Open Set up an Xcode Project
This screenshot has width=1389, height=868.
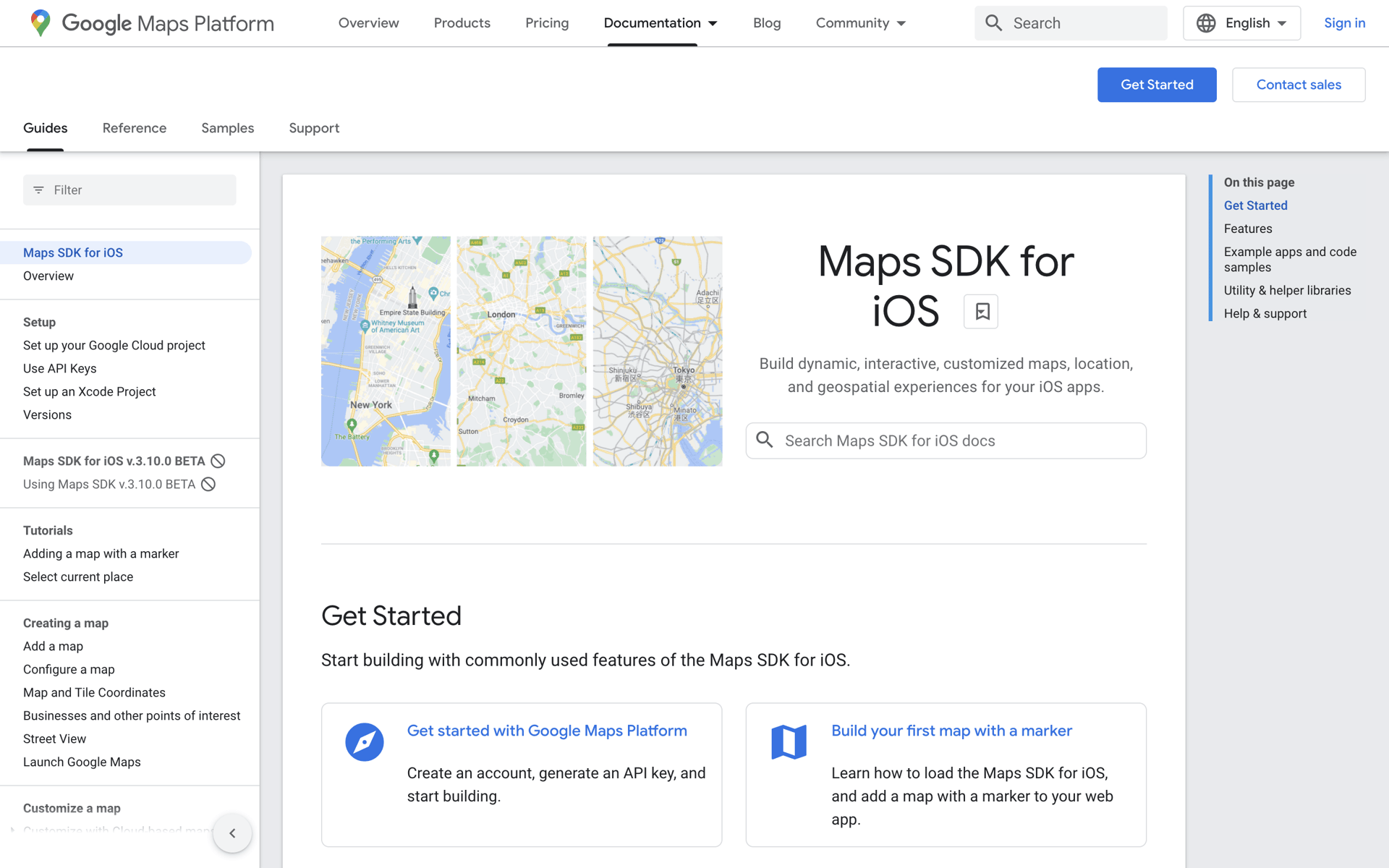[x=90, y=391]
